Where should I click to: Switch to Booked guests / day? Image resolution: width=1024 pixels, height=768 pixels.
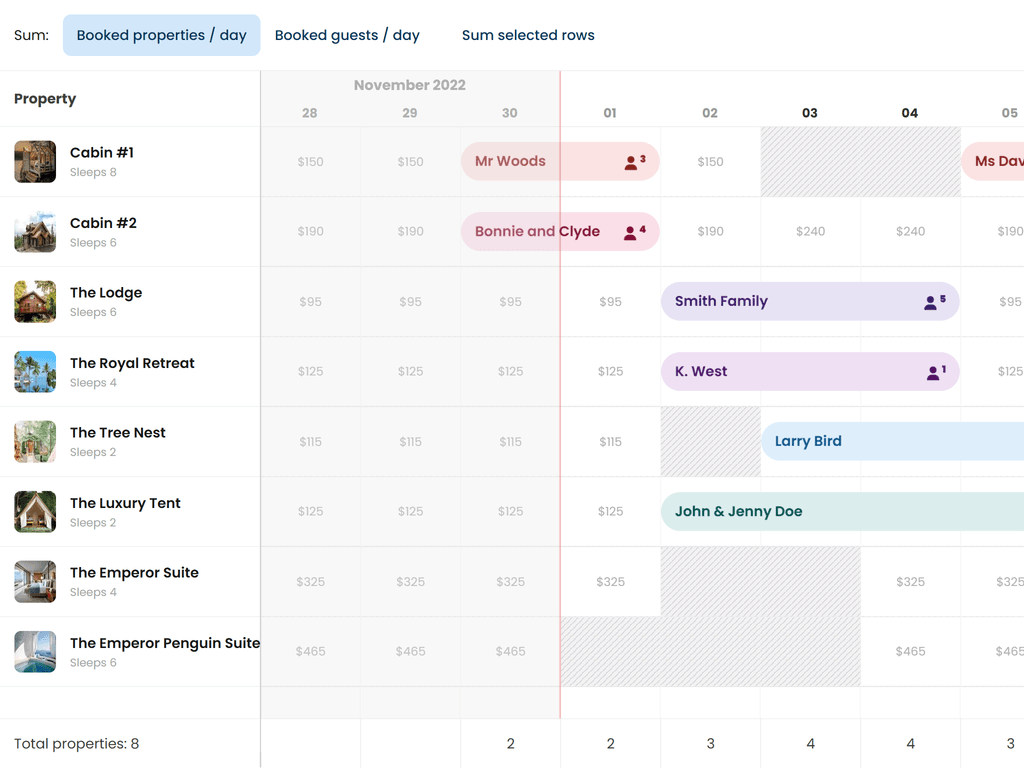pyautogui.click(x=347, y=35)
